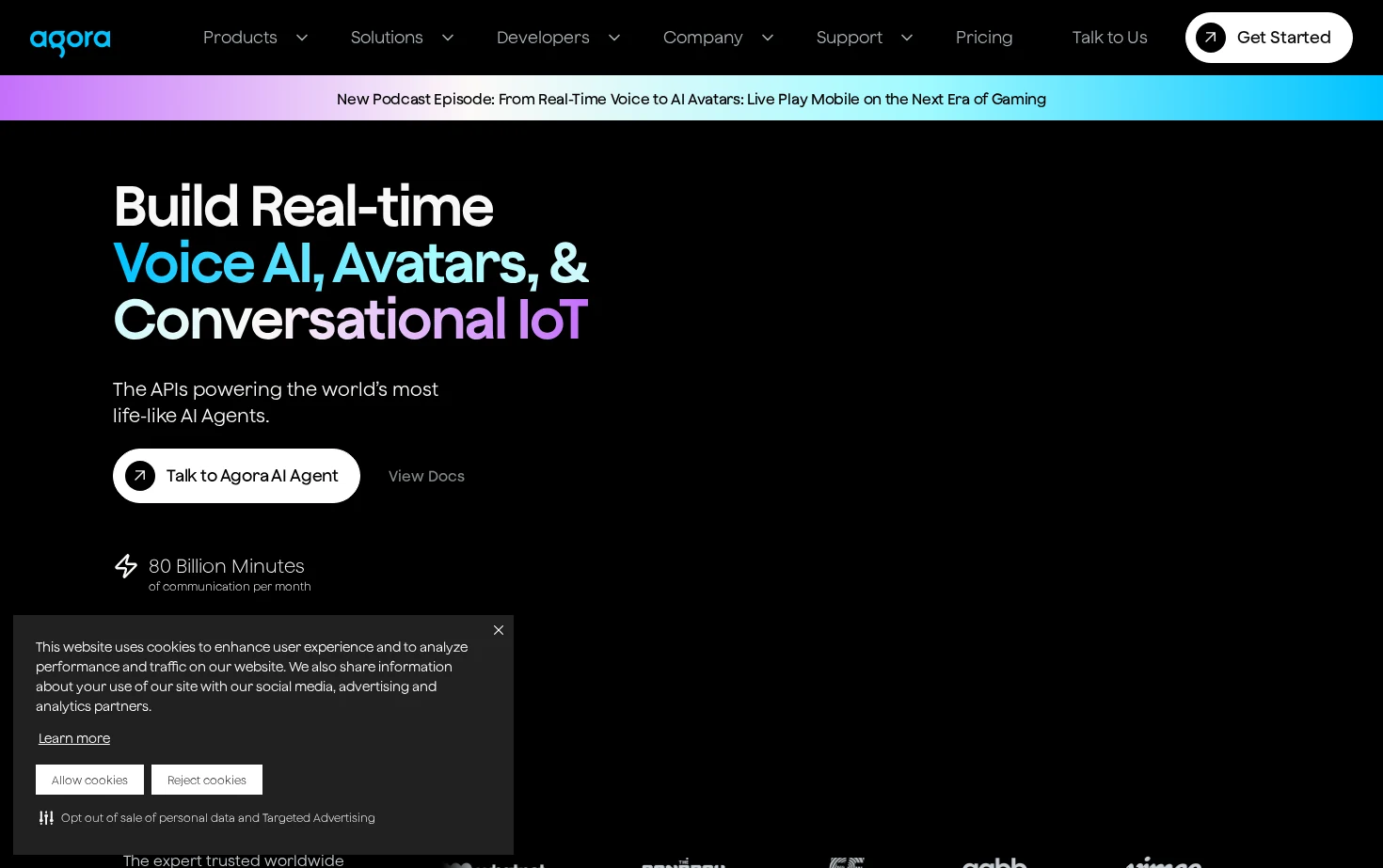Go to the Pricing page

click(x=984, y=38)
